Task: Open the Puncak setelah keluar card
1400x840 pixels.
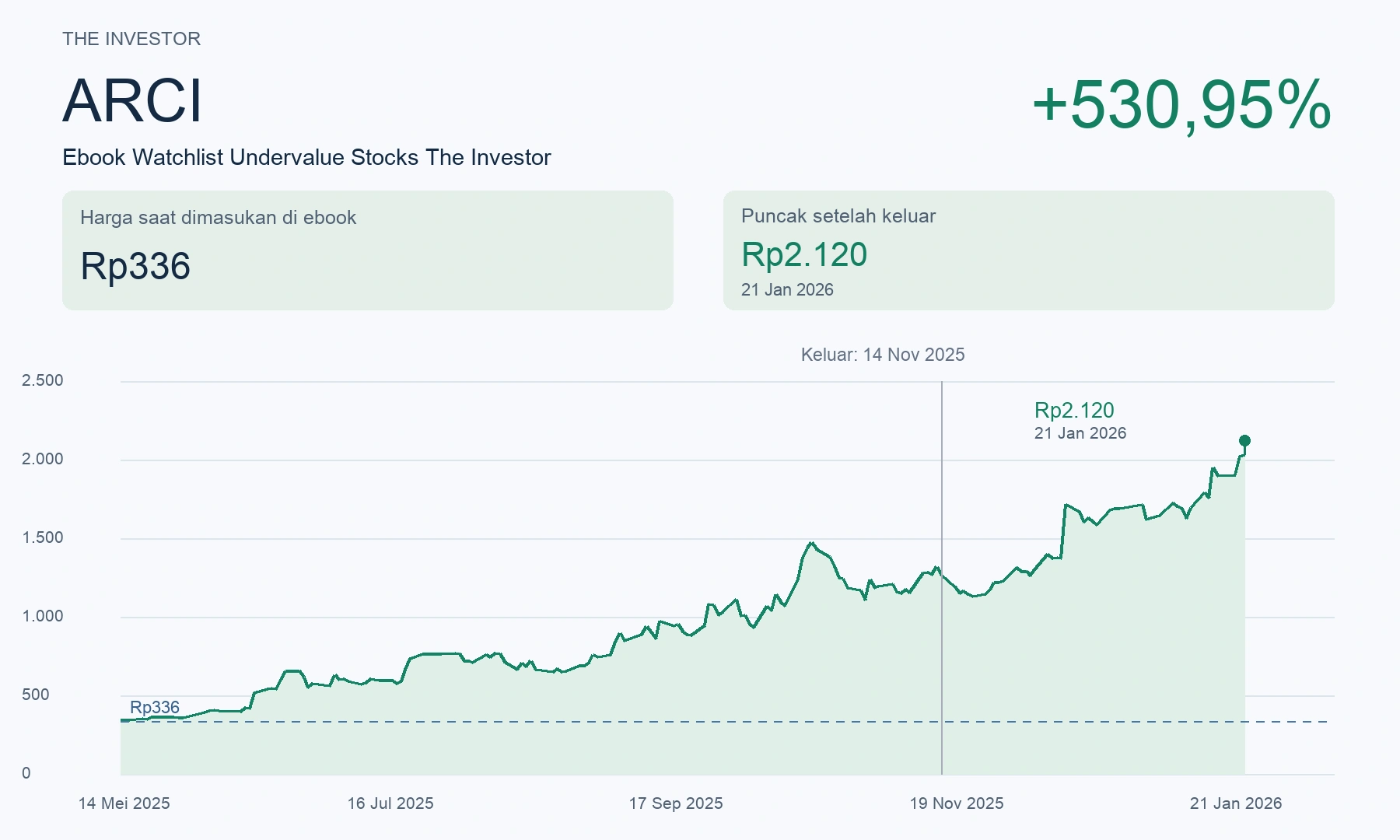Action: tap(1029, 250)
